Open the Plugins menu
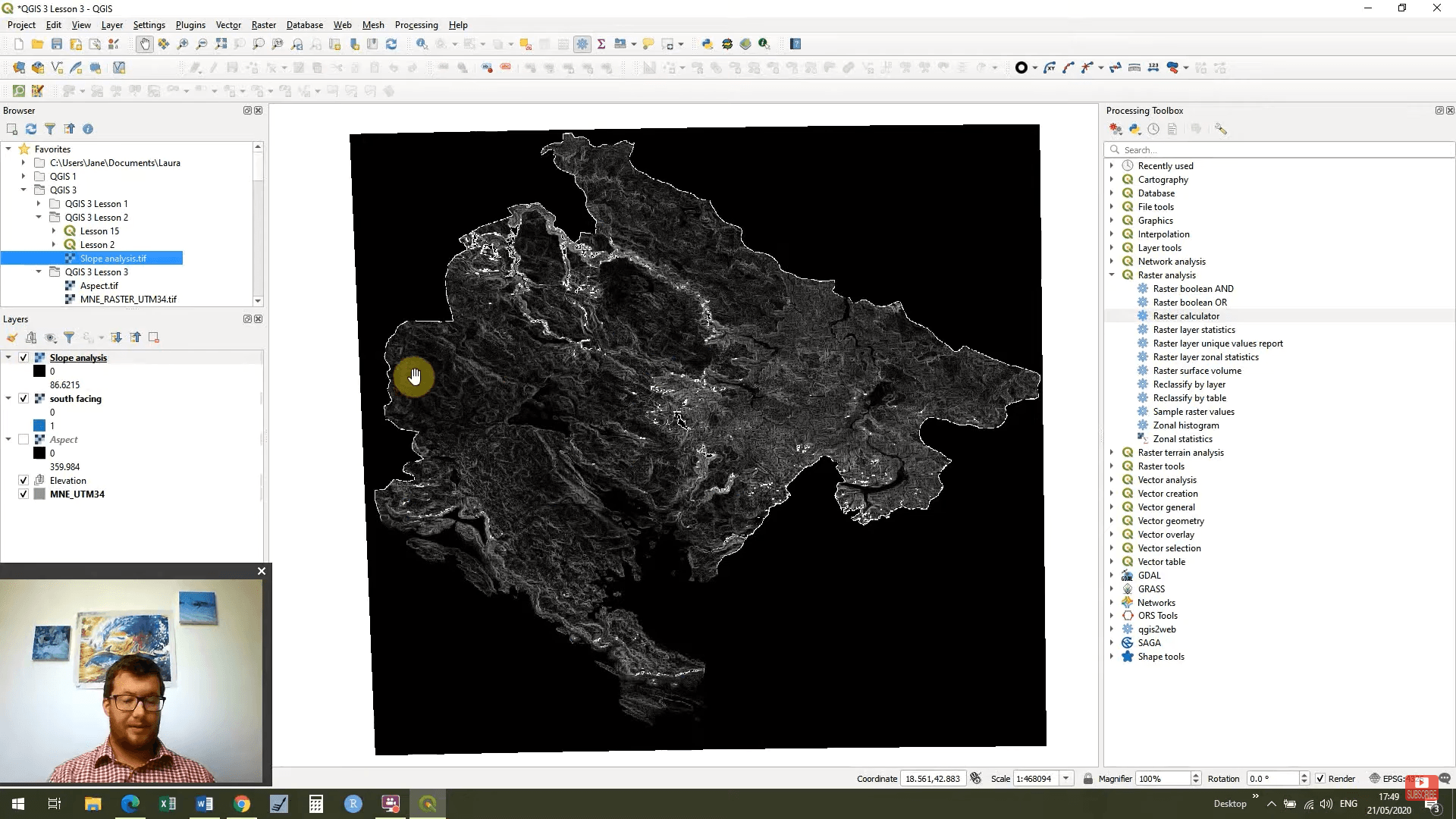 pos(190,25)
